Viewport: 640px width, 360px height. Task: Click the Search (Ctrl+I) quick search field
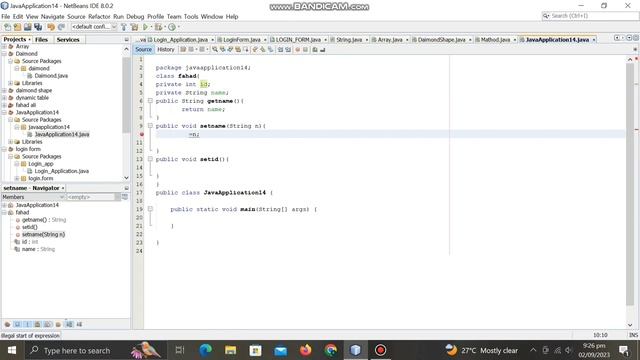(590, 16)
